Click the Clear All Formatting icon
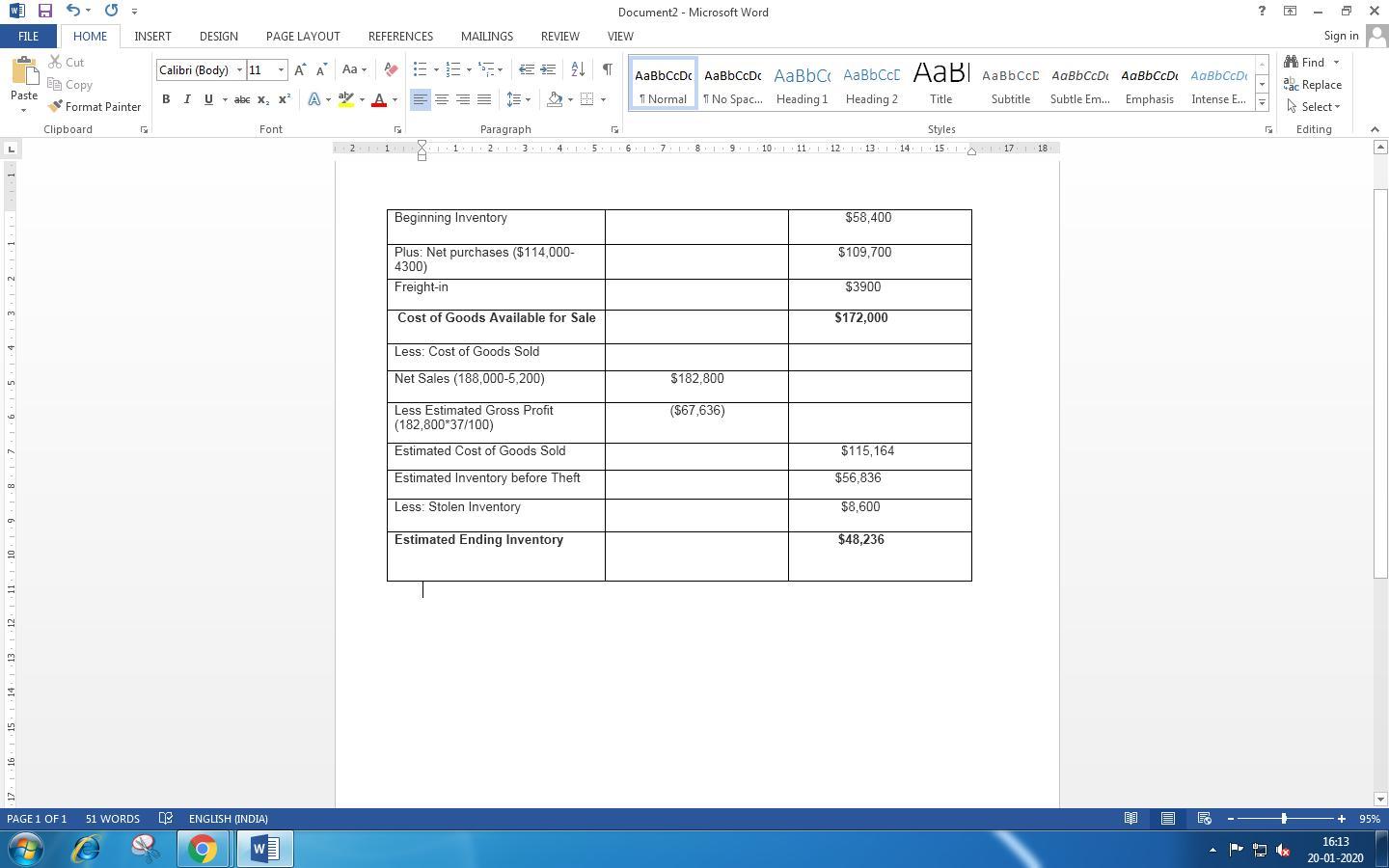This screenshot has height=868, width=1389. pos(391,69)
